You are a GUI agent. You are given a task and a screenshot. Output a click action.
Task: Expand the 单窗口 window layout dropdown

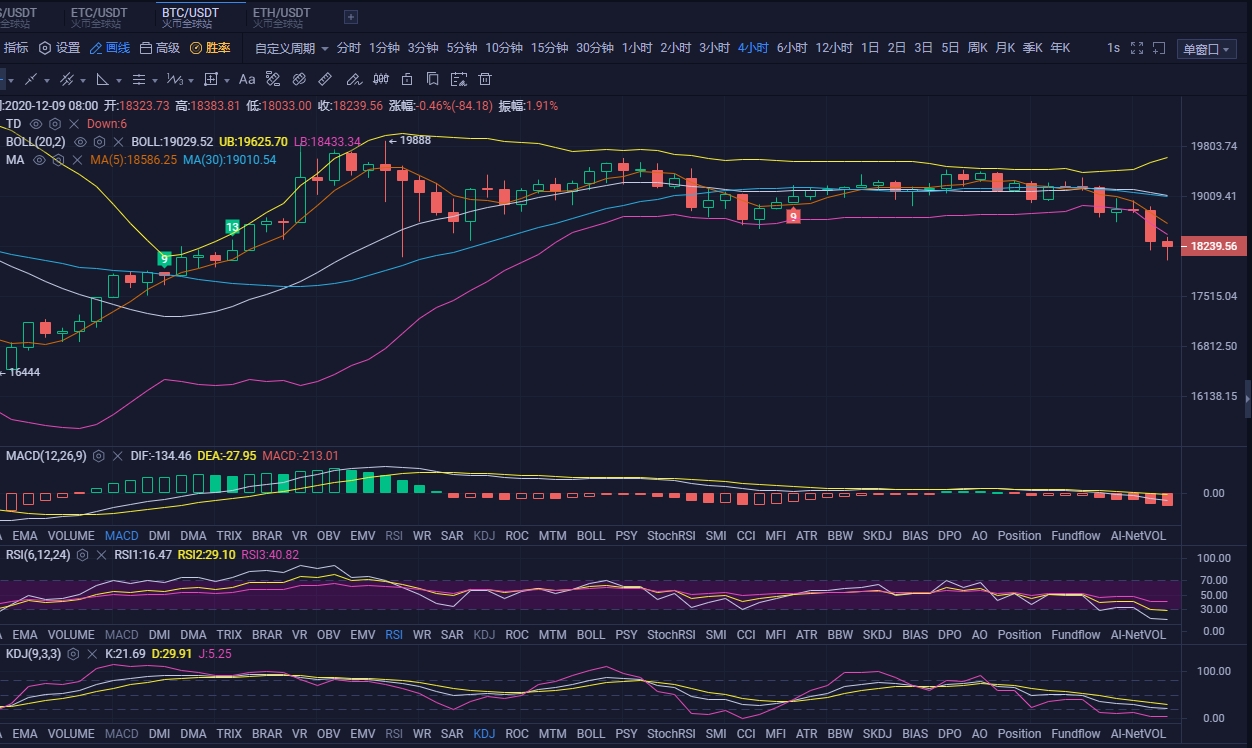pos(1206,49)
